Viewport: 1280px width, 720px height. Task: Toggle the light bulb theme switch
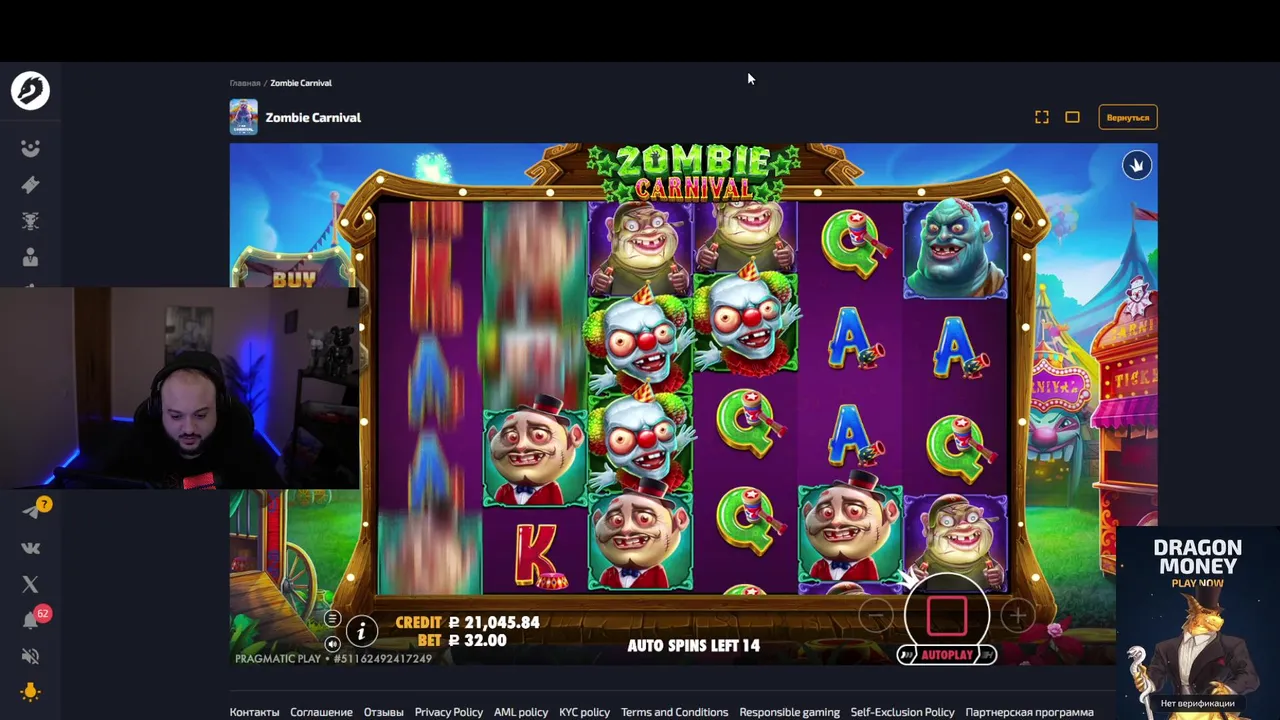click(30, 692)
